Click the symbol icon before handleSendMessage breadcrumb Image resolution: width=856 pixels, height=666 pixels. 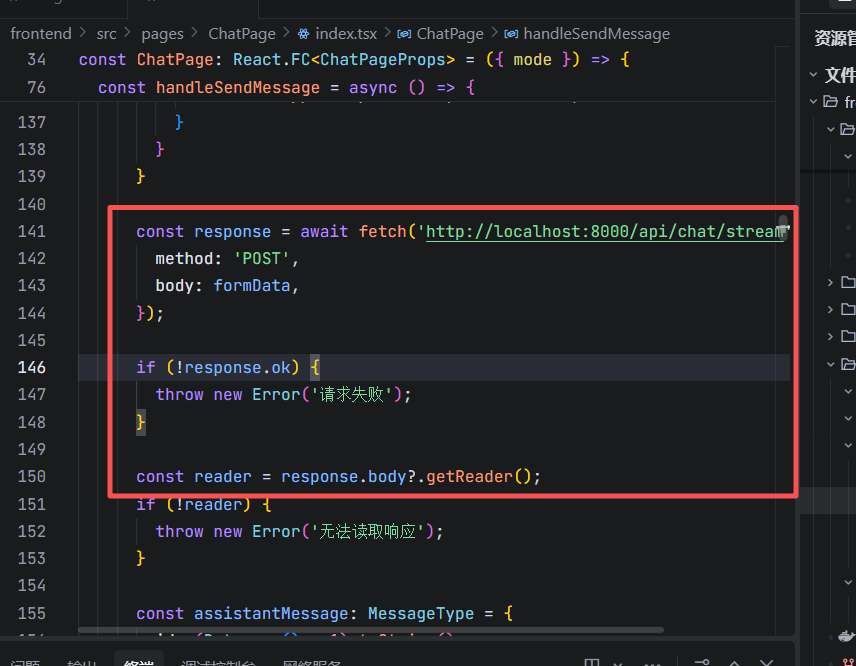(511, 34)
